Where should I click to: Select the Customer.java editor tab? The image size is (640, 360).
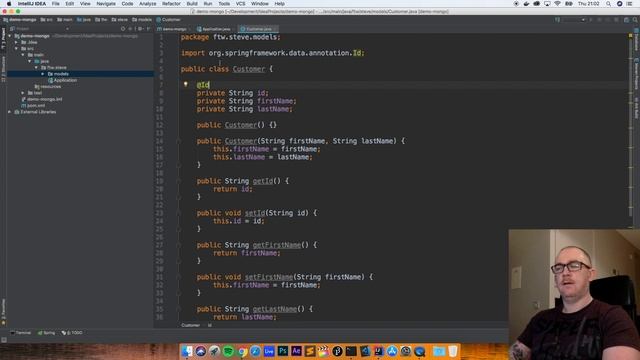[258, 29]
